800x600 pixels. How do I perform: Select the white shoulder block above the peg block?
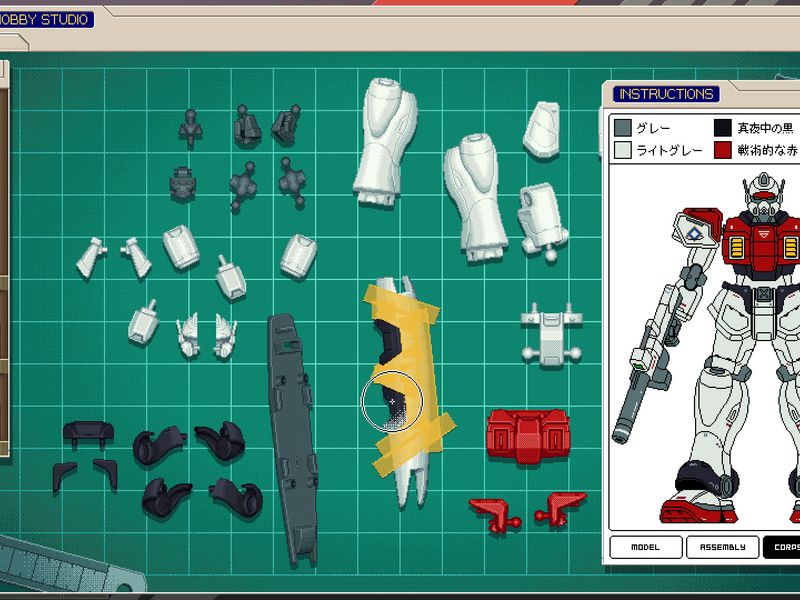[181, 247]
